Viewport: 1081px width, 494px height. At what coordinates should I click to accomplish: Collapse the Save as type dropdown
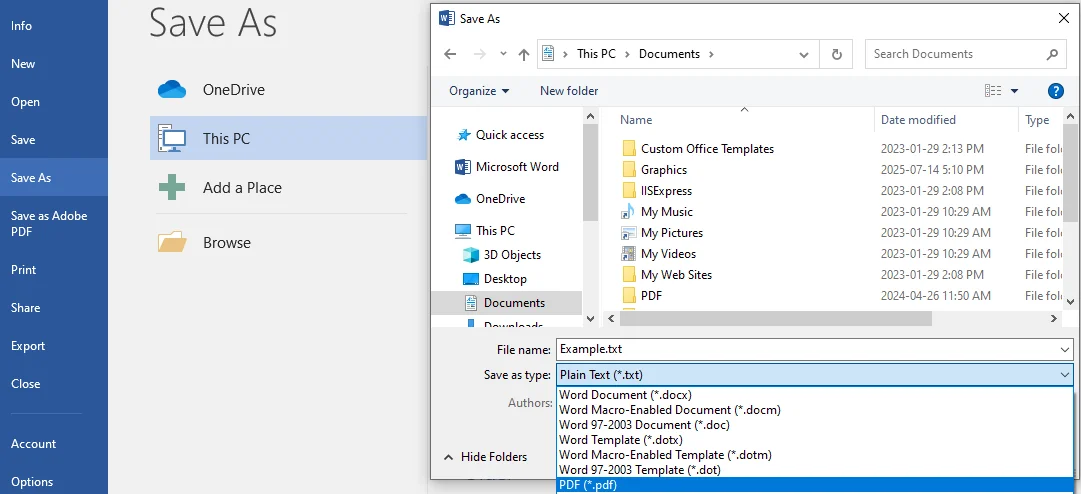click(x=1065, y=375)
